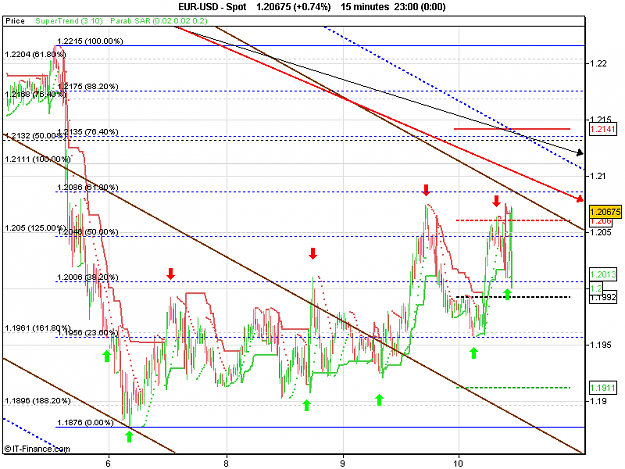Click the 1.205 (125.00%) Fibonacci label
This screenshot has height=469, width=625.
[35, 228]
